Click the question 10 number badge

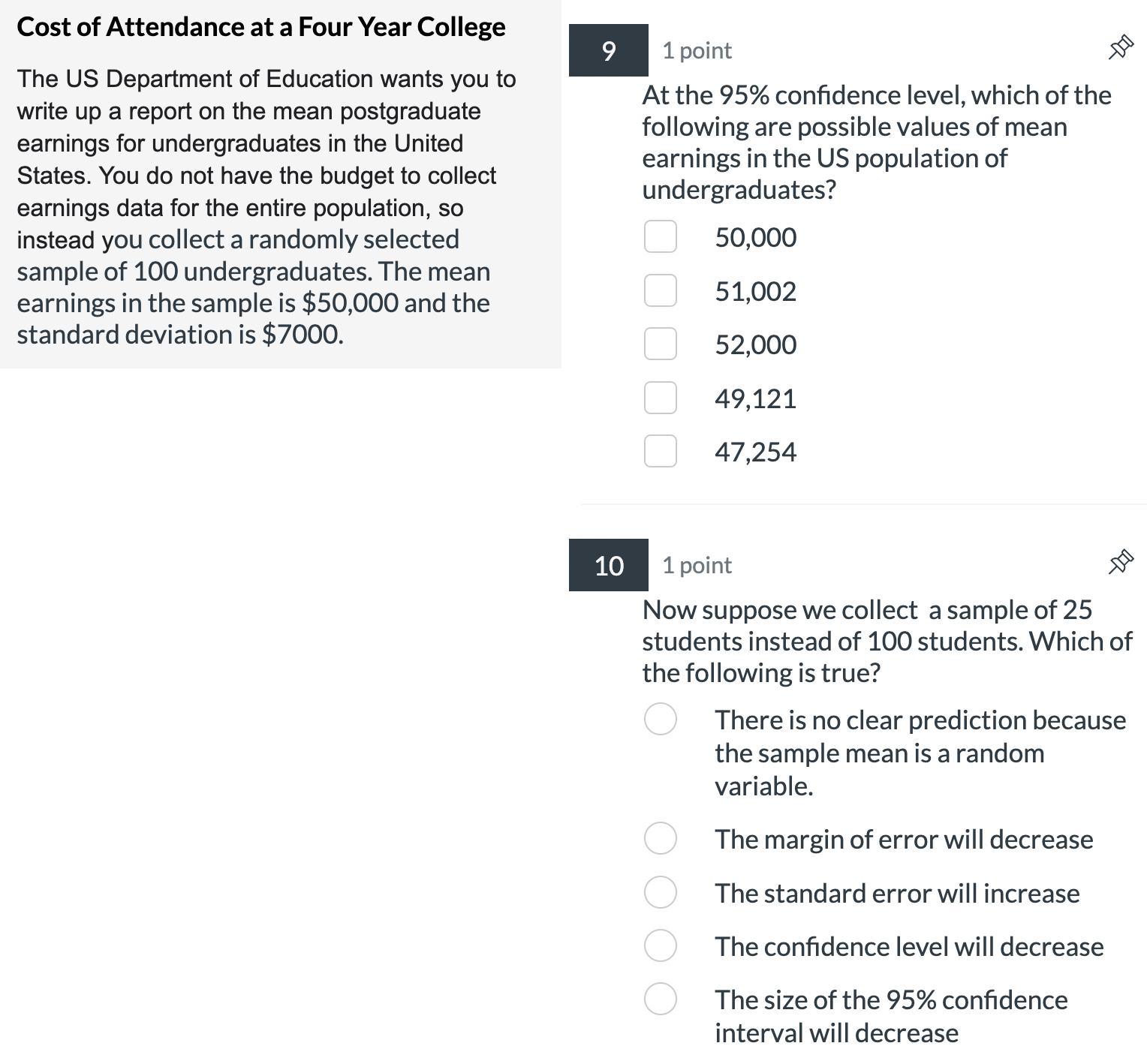tap(608, 567)
